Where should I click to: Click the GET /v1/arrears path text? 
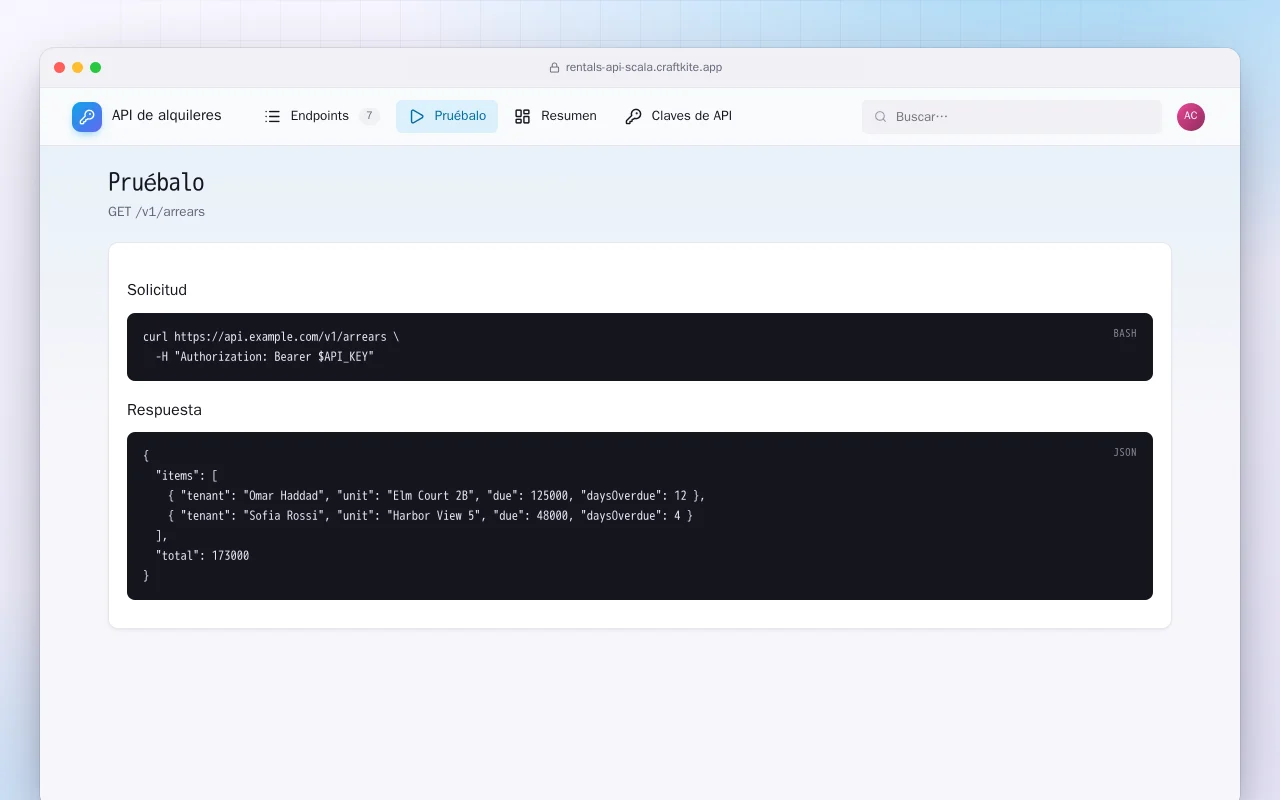pyautogui.click(x=156, y=212)
